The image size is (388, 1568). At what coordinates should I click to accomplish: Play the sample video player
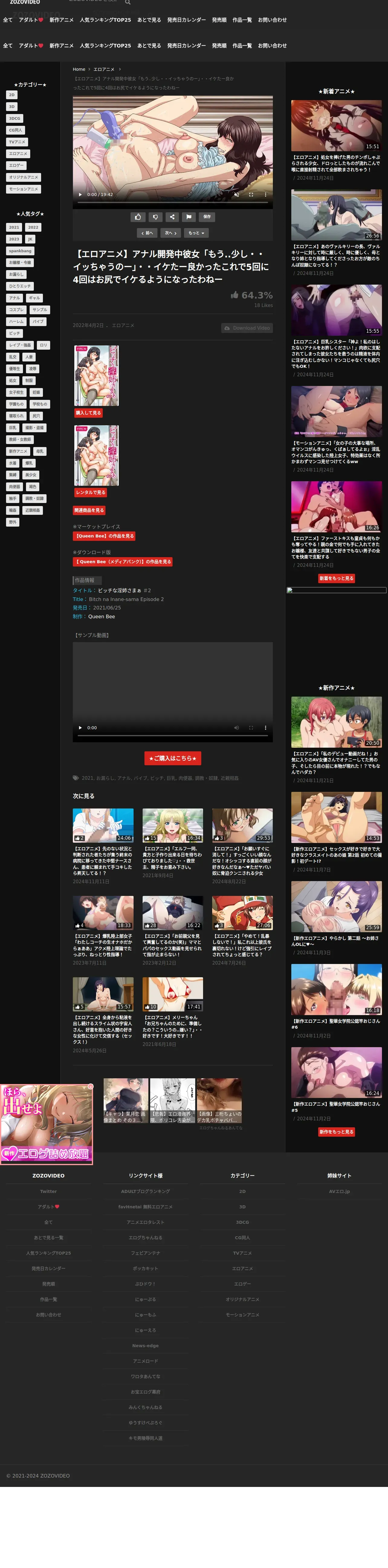tap(80, 728)
